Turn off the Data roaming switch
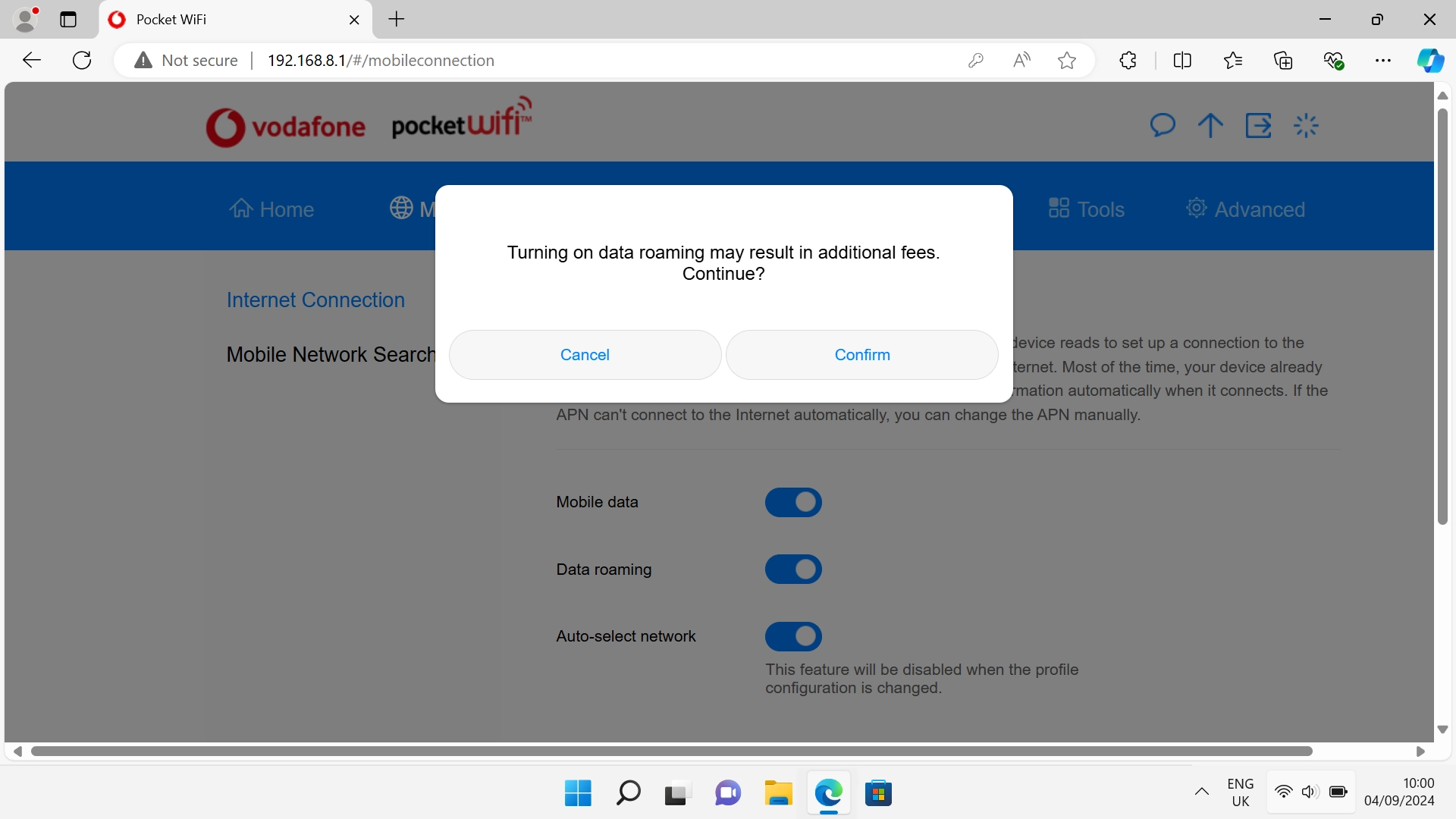The image size is (1456, 819). 793,570
